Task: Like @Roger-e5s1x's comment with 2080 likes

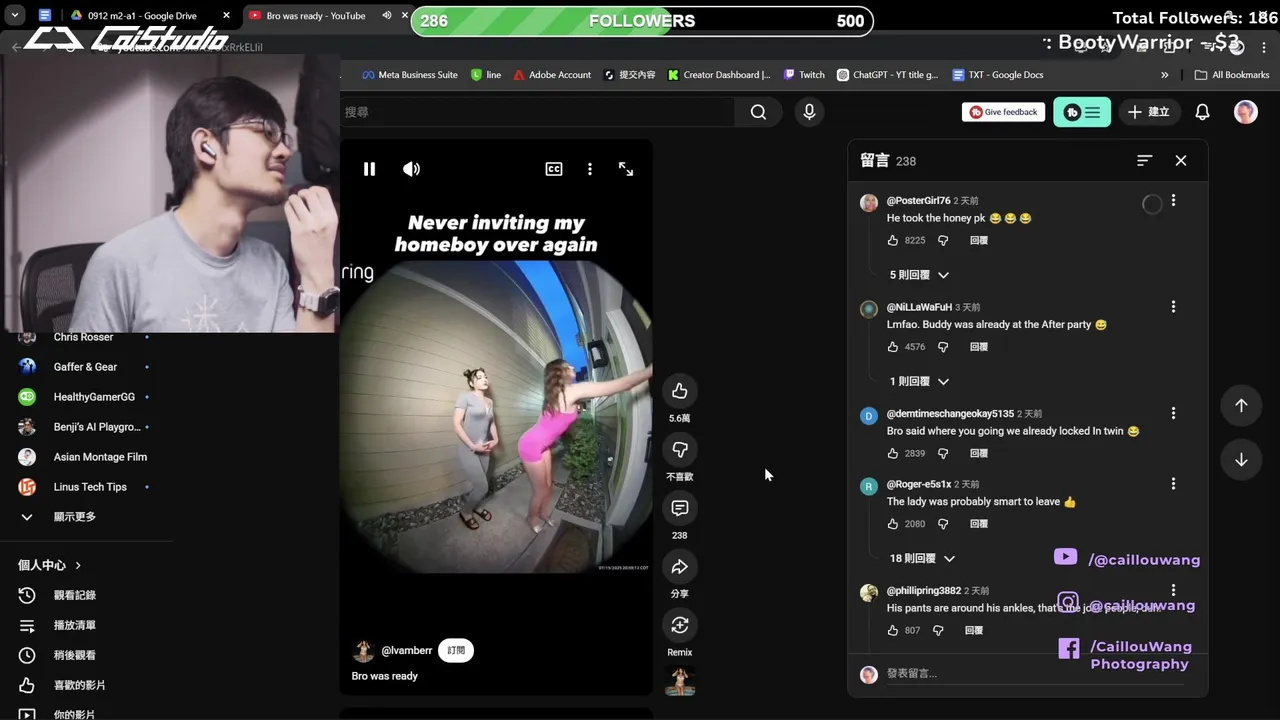Action: (893, 524)
